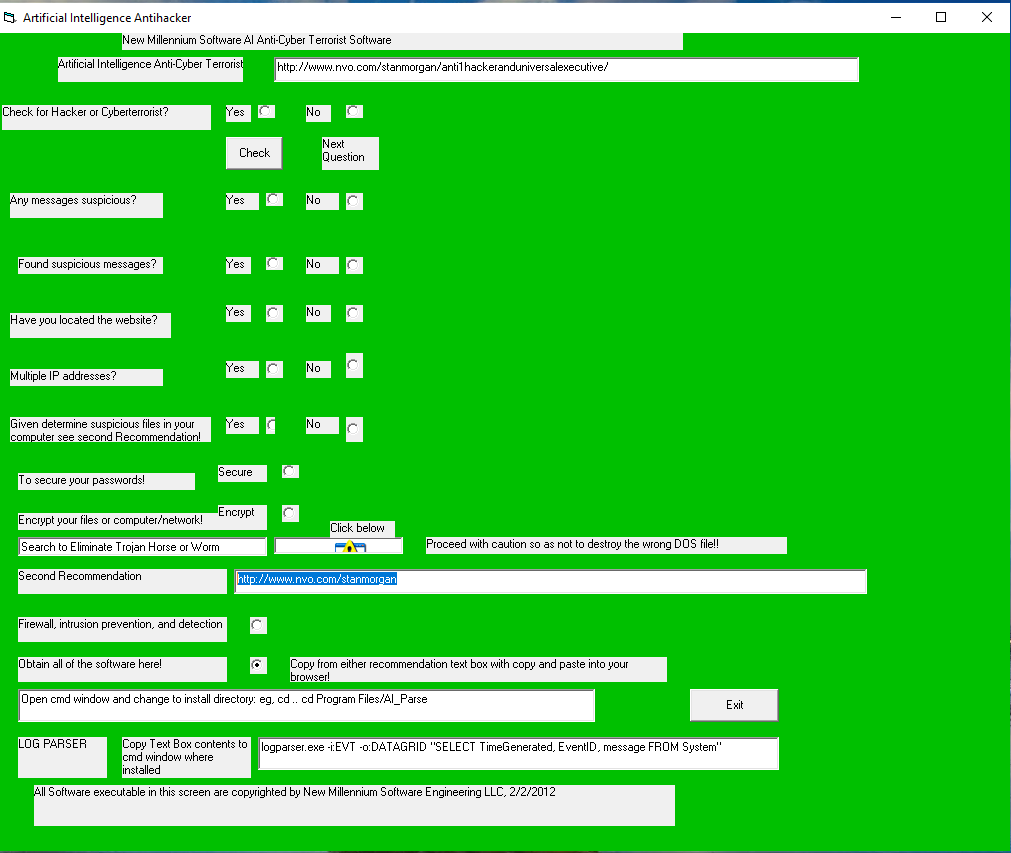Click To secure your passwords label
The image size is (1011, 853).
pos(106,481)
